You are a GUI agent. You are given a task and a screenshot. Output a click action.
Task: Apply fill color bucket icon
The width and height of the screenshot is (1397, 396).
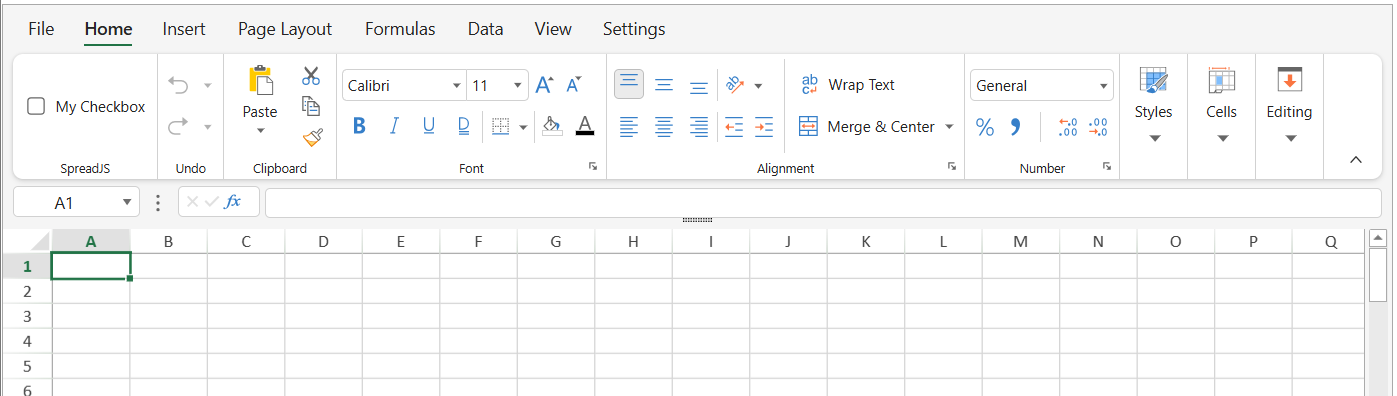(552, 126)
